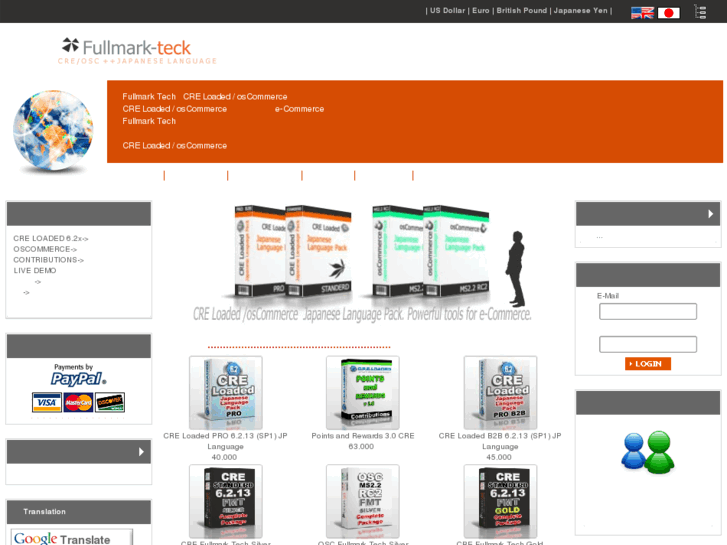The image size is (727, 545).
Task: Click CRE Loaded PRO 6.2.13 (SP1) JP Language link
Action: pos(225,441)
